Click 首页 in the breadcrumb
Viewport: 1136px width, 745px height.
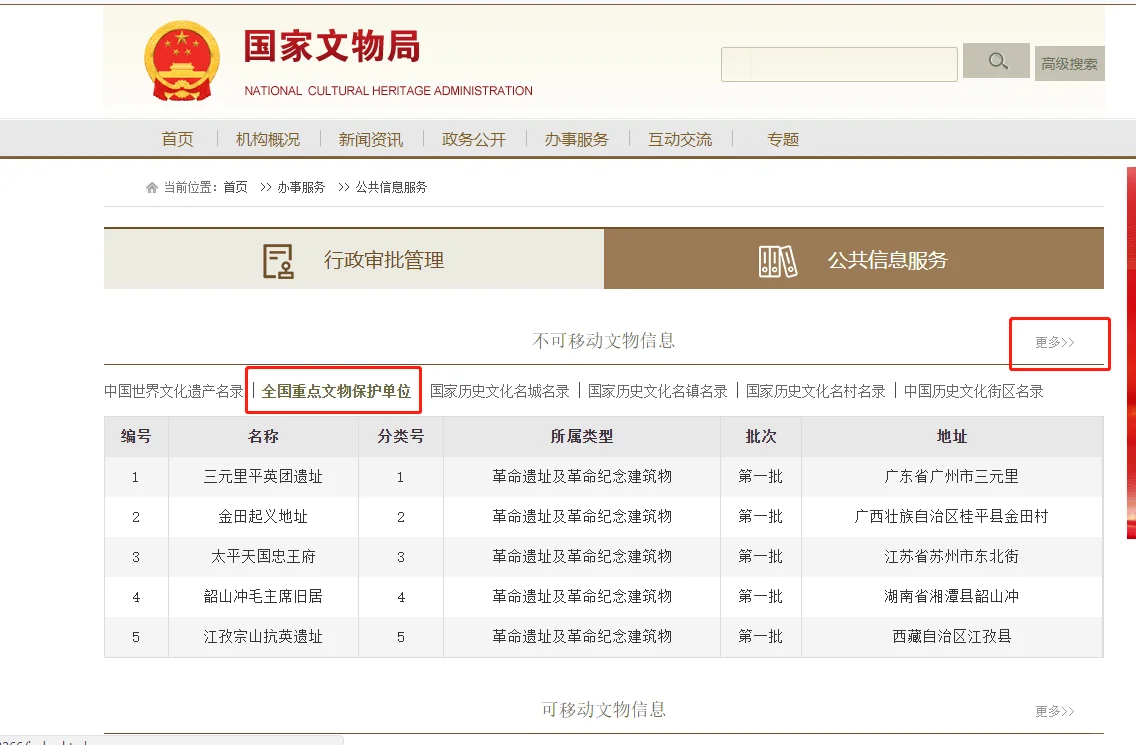[x=235, y=188]
